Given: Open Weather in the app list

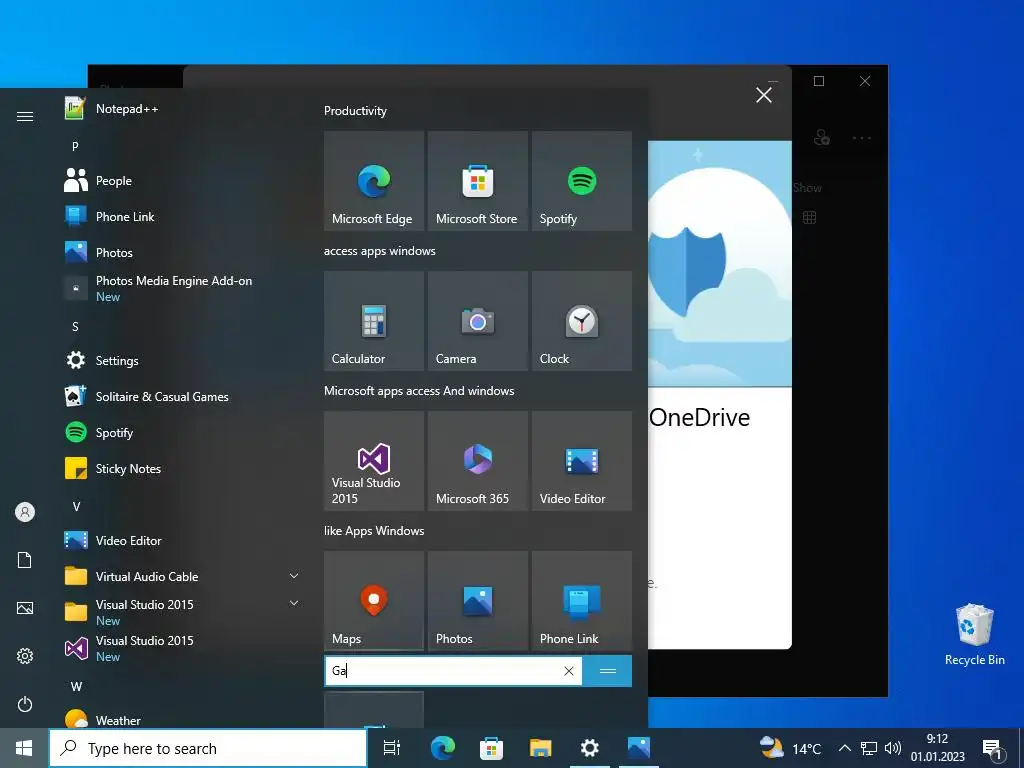Looking at the screenshot, I should tap(183, 720).
